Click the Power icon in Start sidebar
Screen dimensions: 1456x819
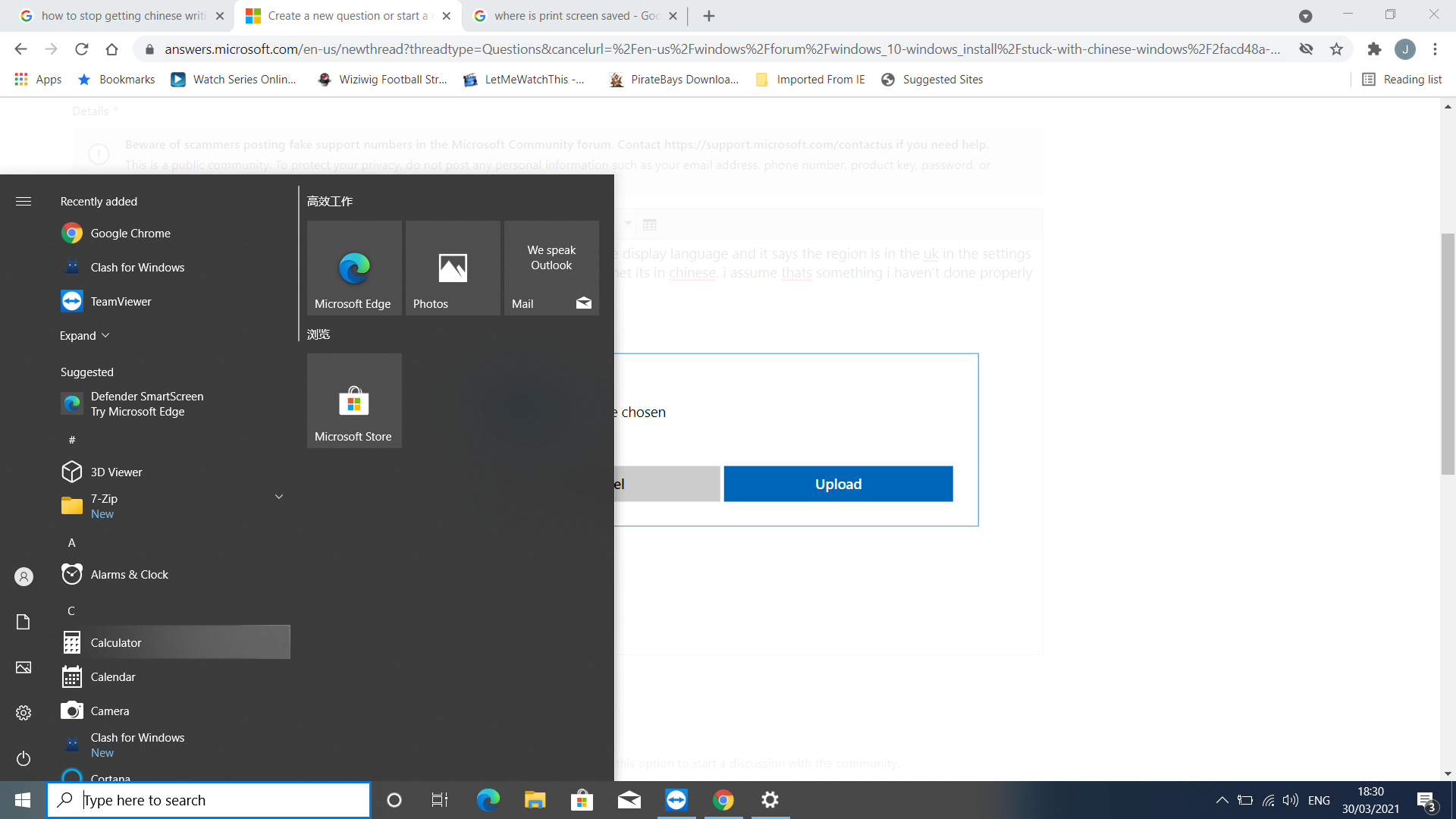click(24, 758)
